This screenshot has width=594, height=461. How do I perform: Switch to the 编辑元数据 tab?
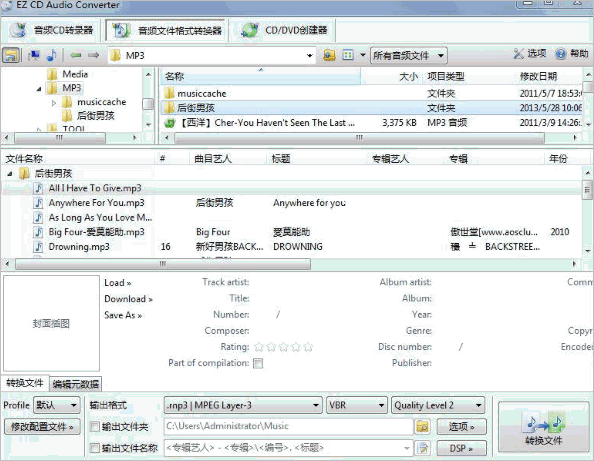[x=75, y=384]
